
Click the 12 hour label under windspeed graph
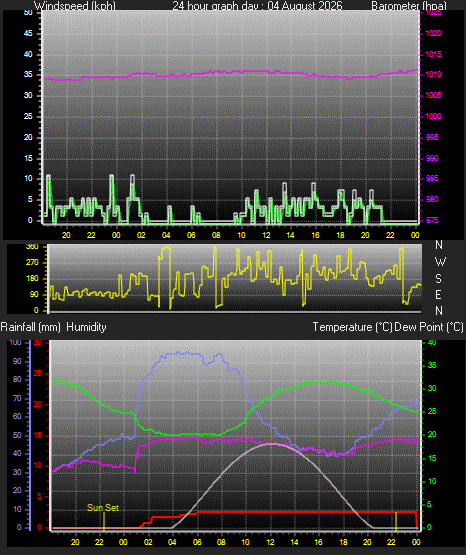click(x=266, y=235)
